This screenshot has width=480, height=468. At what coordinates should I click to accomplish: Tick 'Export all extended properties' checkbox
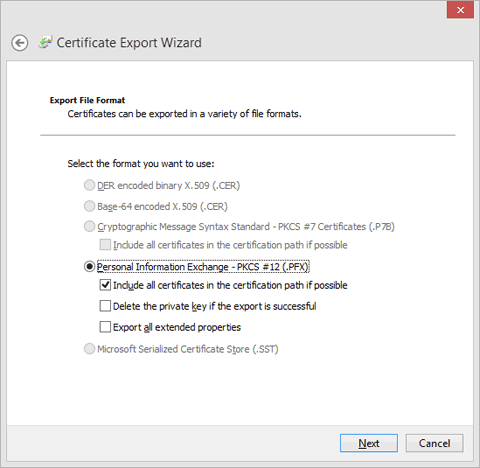click(x=105, y=327)
